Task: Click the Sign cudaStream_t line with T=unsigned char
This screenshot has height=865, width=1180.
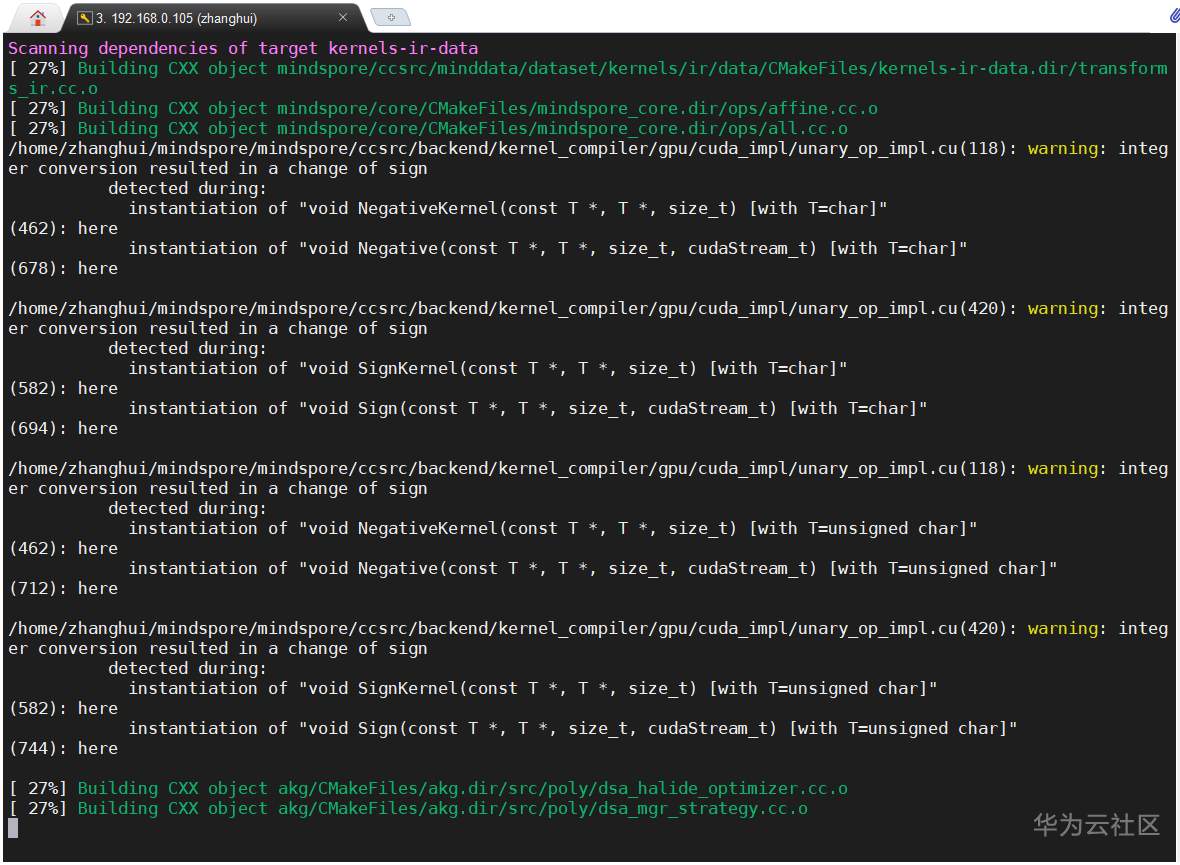Action: [x=573, y=729]
